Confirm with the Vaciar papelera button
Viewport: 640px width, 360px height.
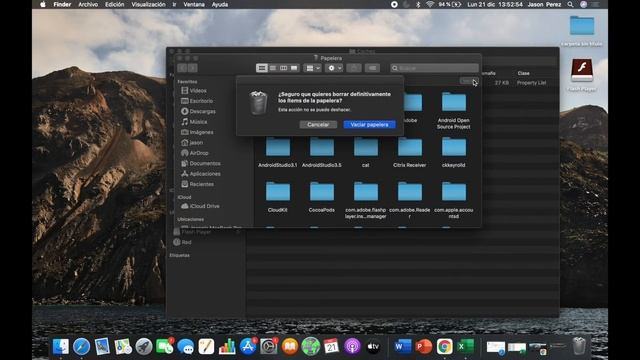click(x=369, y=124)
